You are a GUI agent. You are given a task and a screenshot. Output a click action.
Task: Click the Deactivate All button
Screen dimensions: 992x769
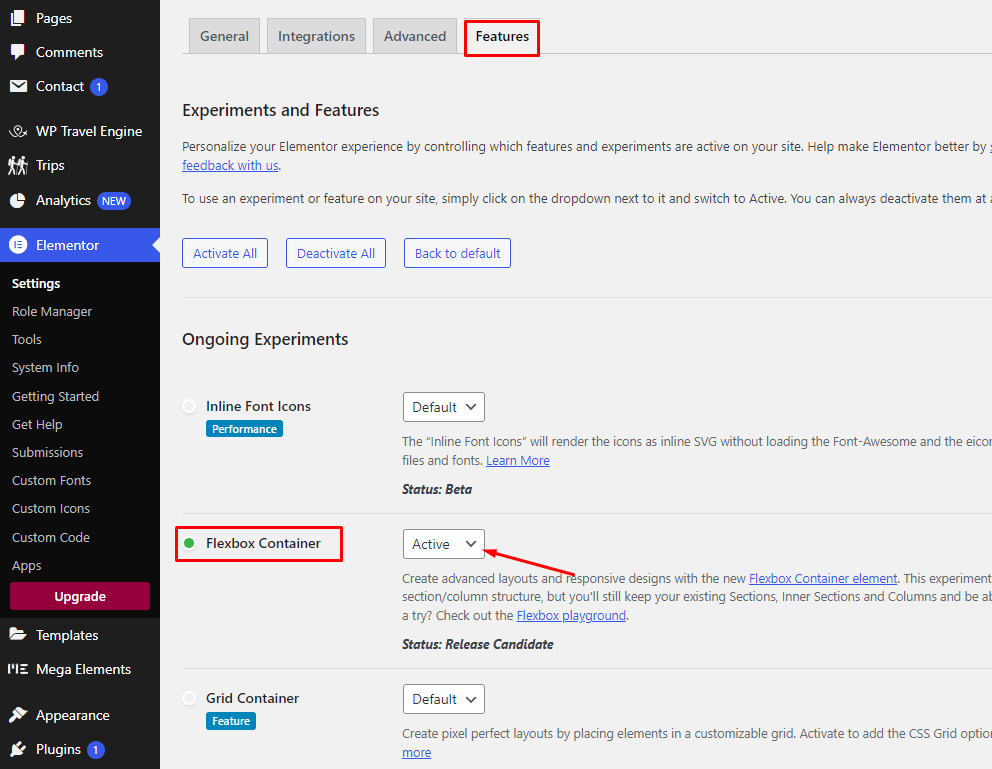pyautogui.click(x=336, y=253)
